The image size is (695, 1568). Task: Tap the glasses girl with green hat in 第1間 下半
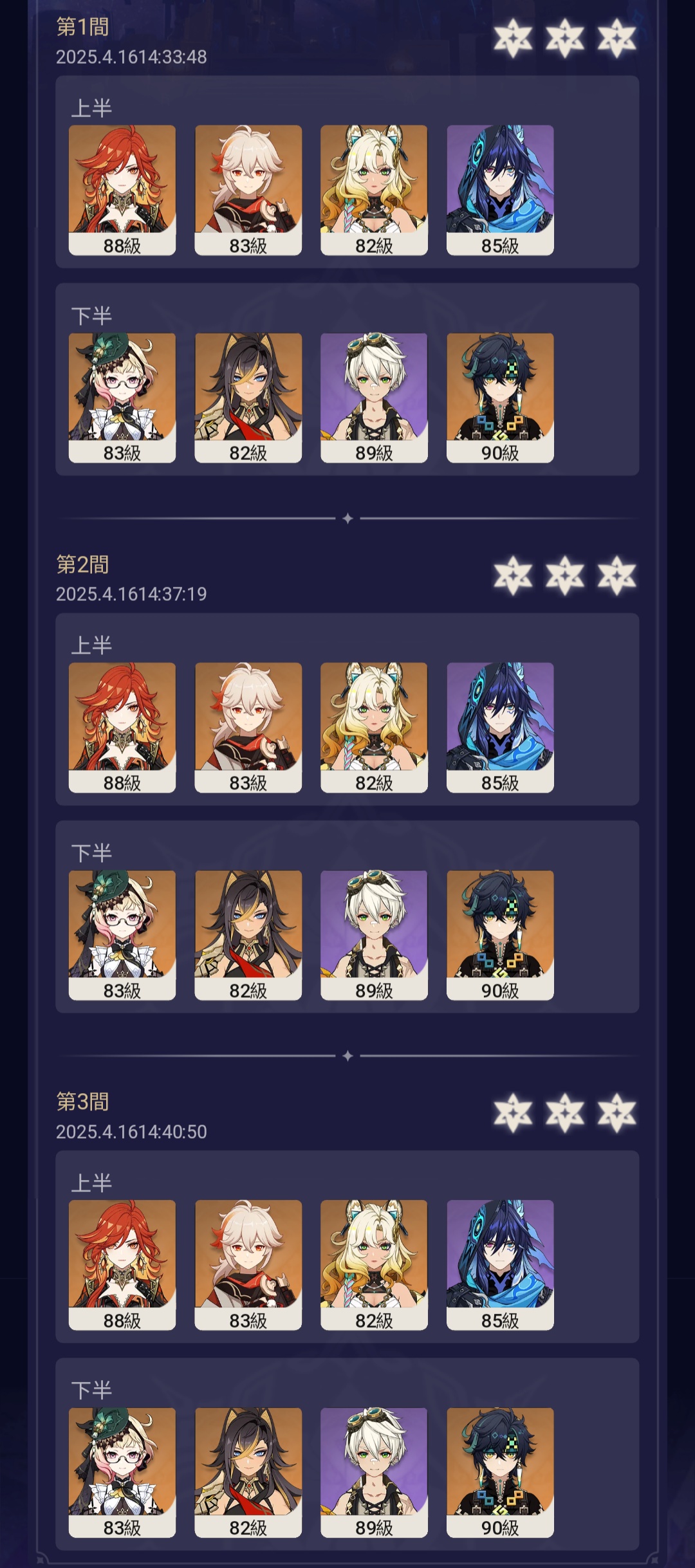click(122, 398)
